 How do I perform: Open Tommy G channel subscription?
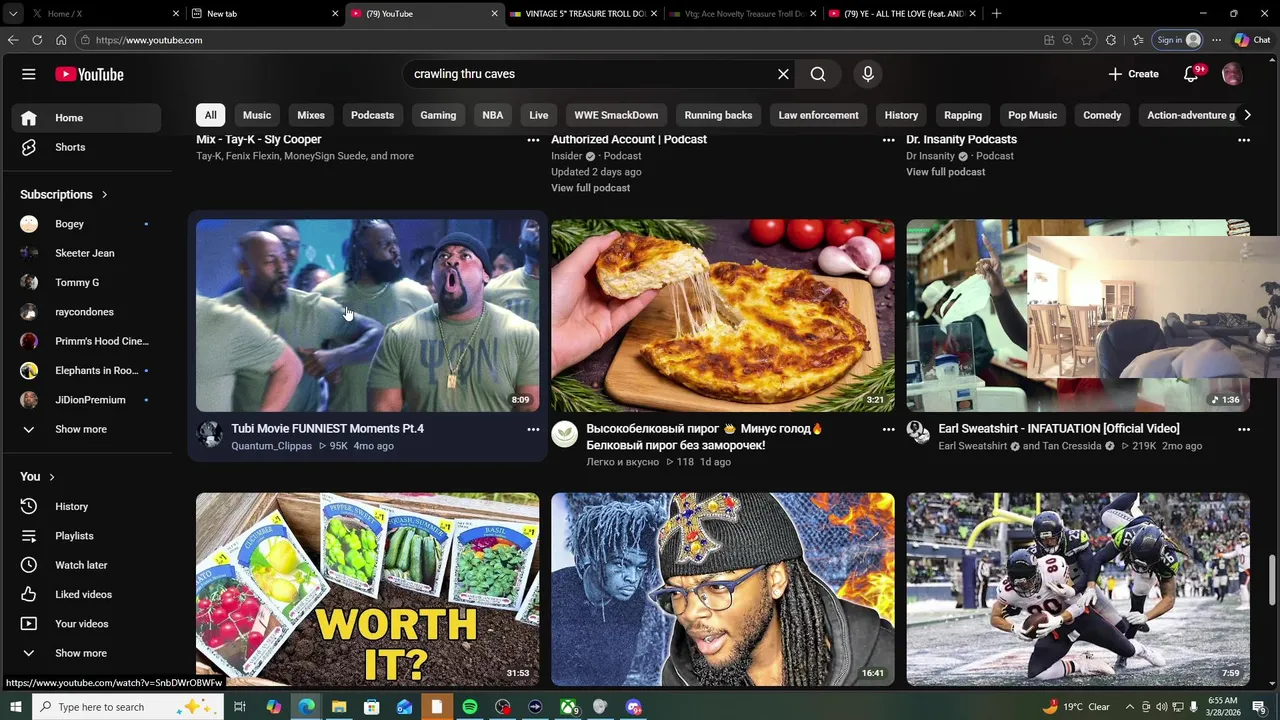(x=87, y=282)
